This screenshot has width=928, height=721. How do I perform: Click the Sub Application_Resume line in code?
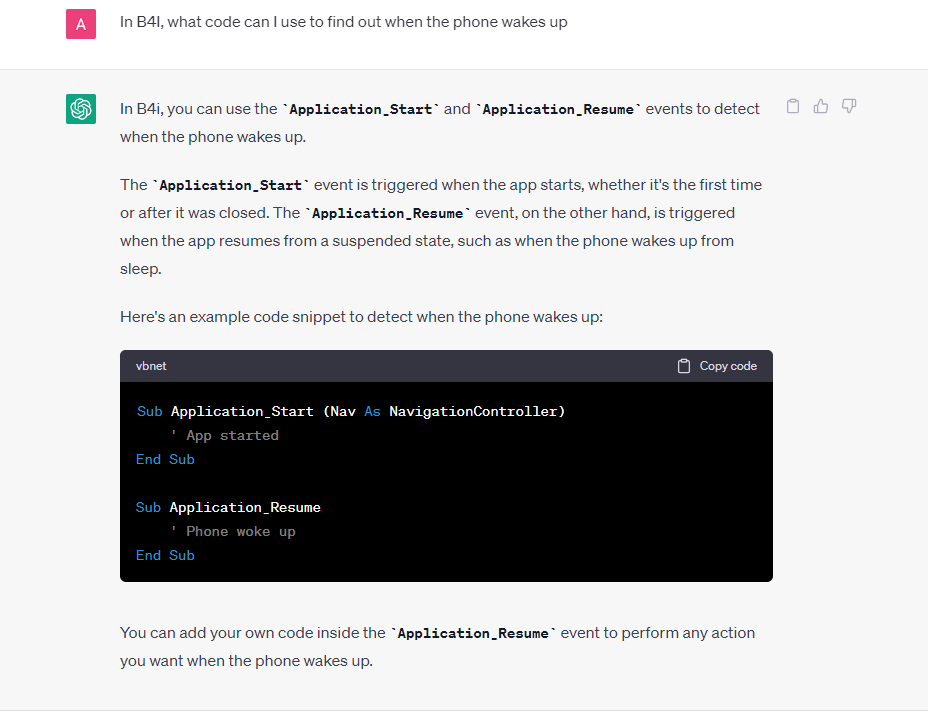pyautogui.click(x=227, y=507)
